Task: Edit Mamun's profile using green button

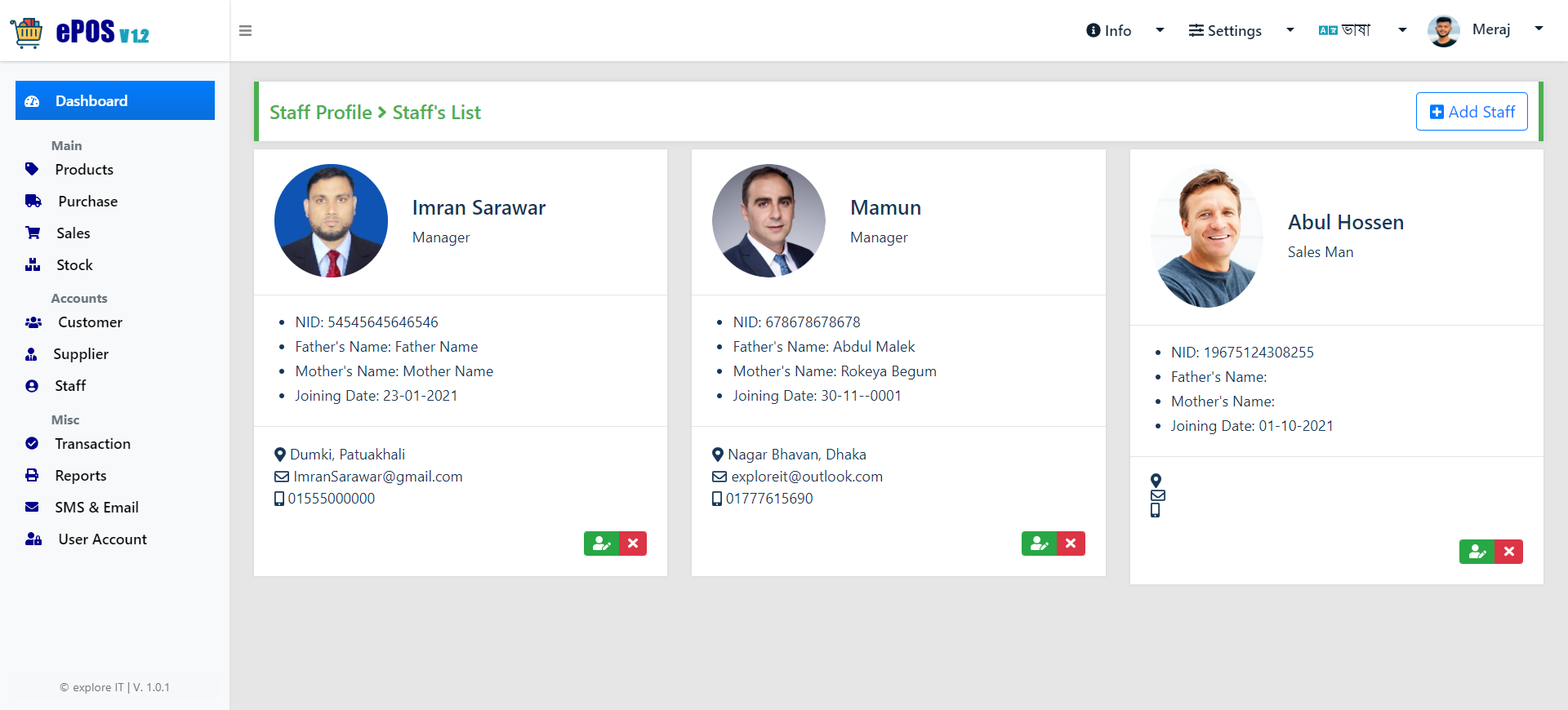Action: coord(1039,544)
